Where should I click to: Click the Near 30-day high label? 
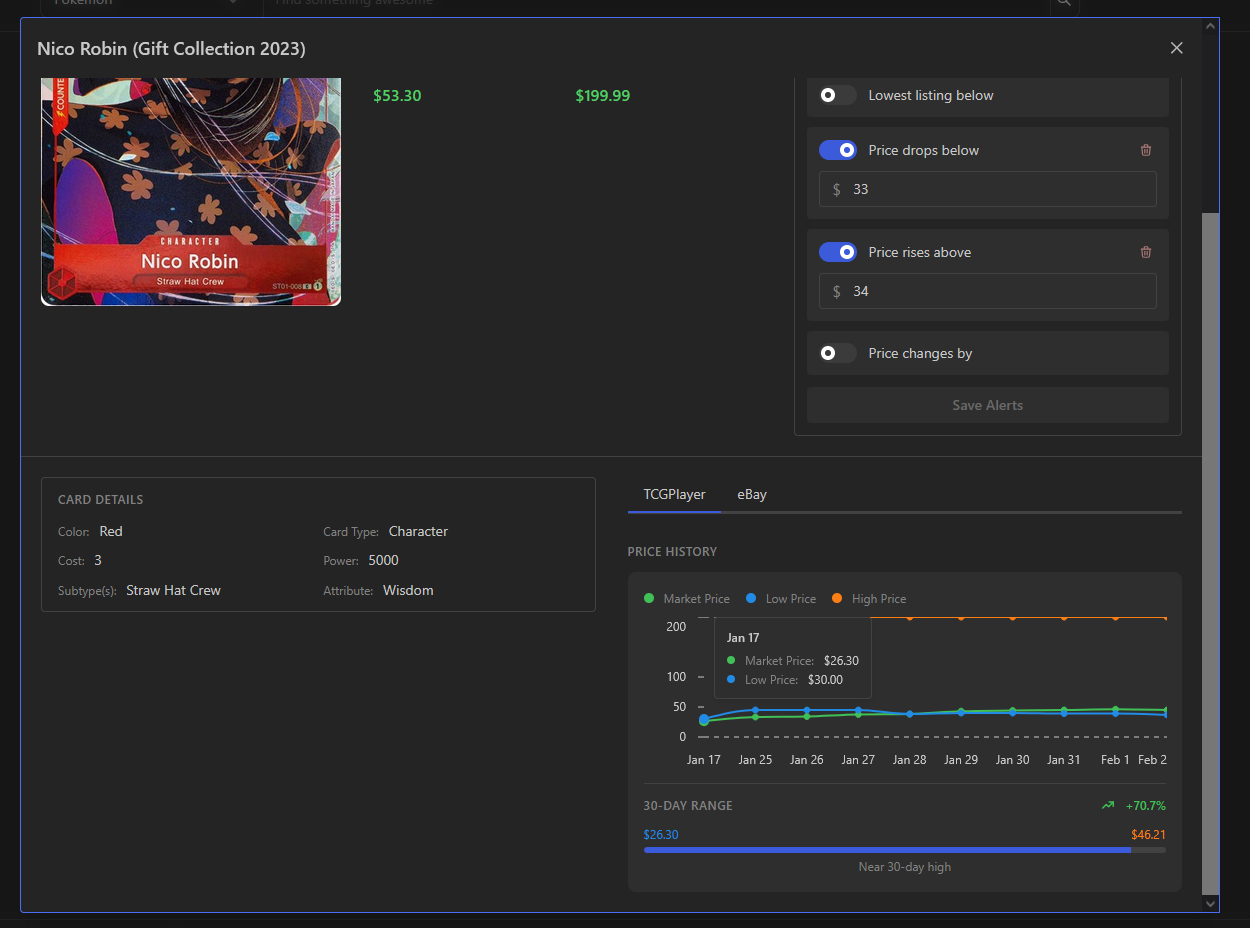click(x=904, y=867)
